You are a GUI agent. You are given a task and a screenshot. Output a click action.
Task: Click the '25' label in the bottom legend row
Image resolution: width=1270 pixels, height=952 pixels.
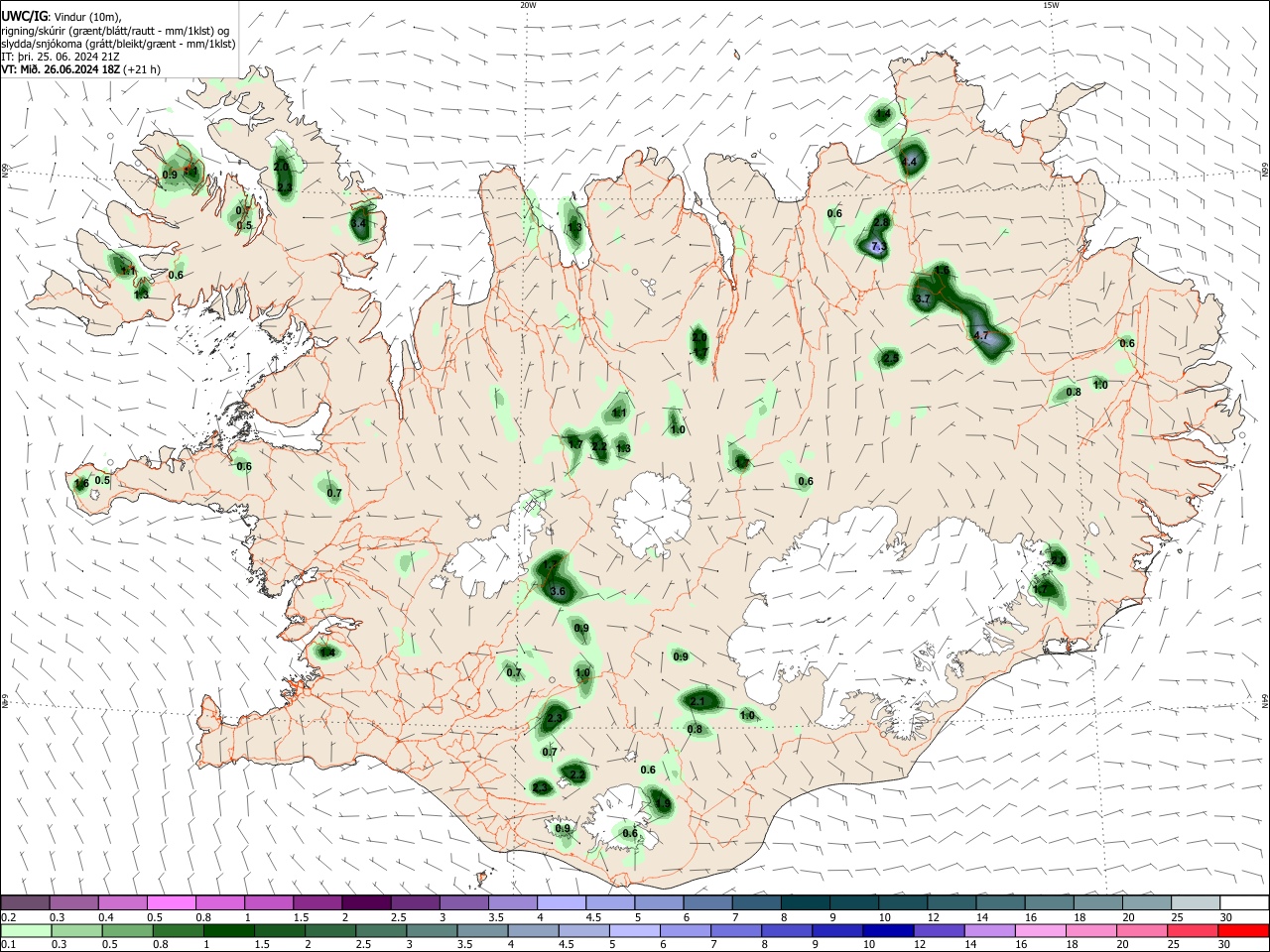pos(1176,944)
